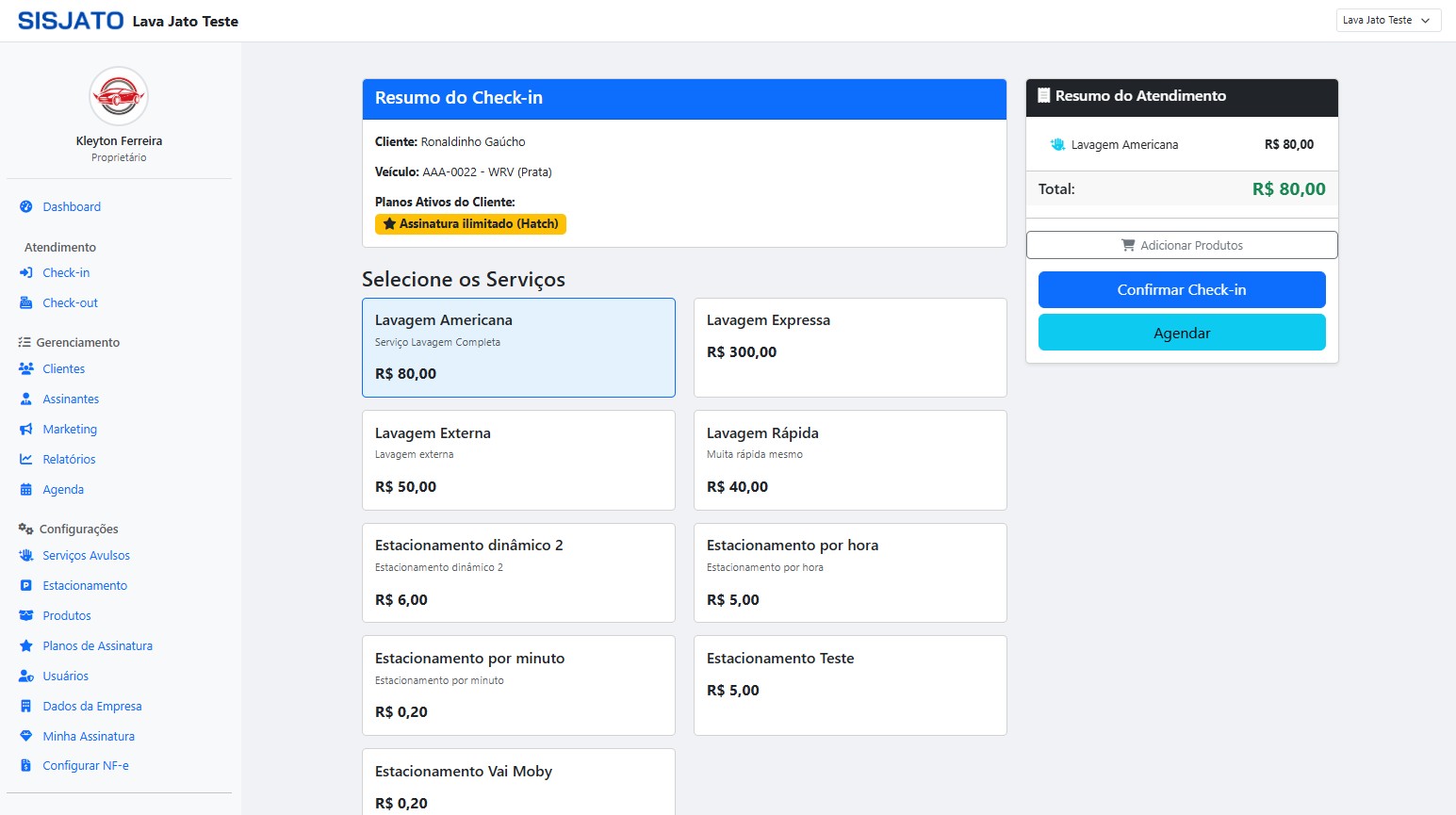The image size is (1456, 815).
Task: Open Configurar NF-e in the sidebar
Action: coord(85,766)
